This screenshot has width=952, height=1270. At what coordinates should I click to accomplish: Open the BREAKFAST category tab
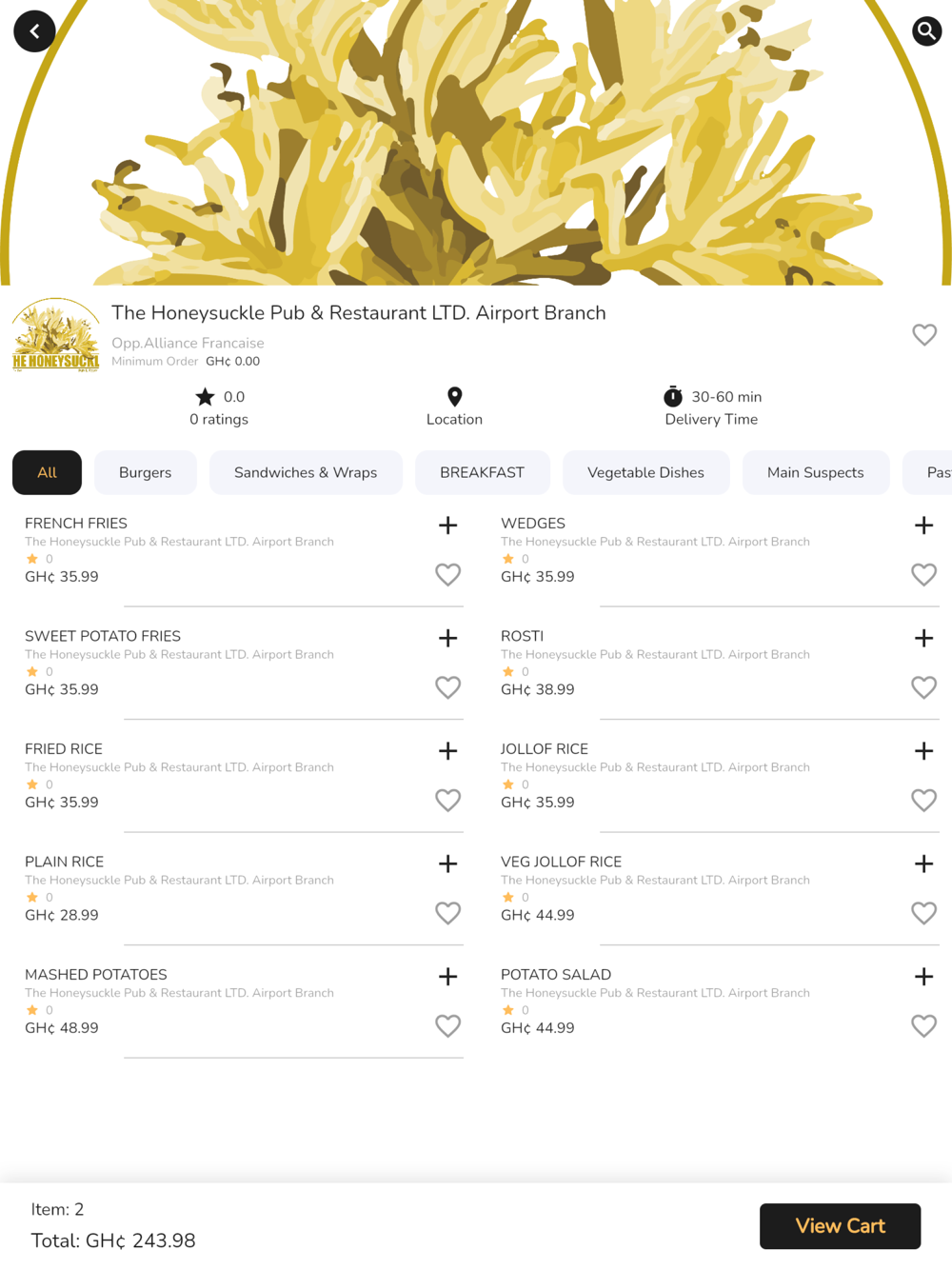(482, 472)
